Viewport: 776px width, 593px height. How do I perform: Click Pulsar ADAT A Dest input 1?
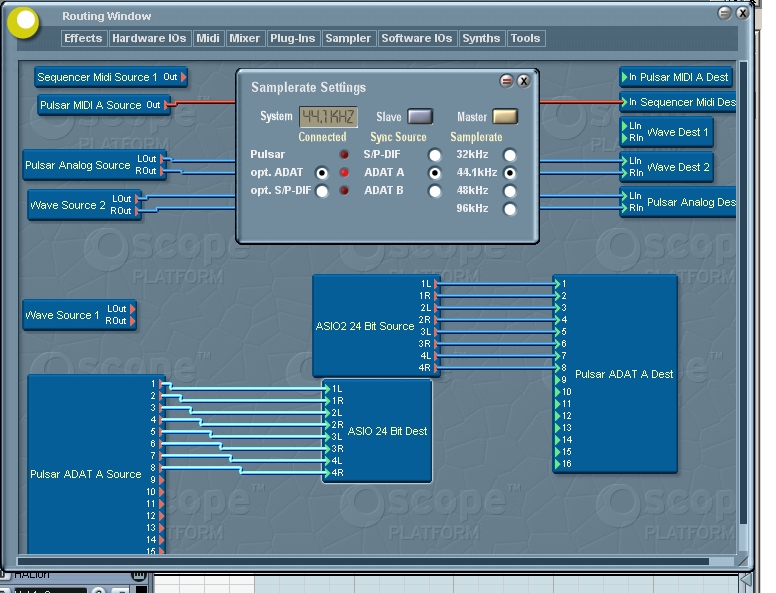click(557, 284)
